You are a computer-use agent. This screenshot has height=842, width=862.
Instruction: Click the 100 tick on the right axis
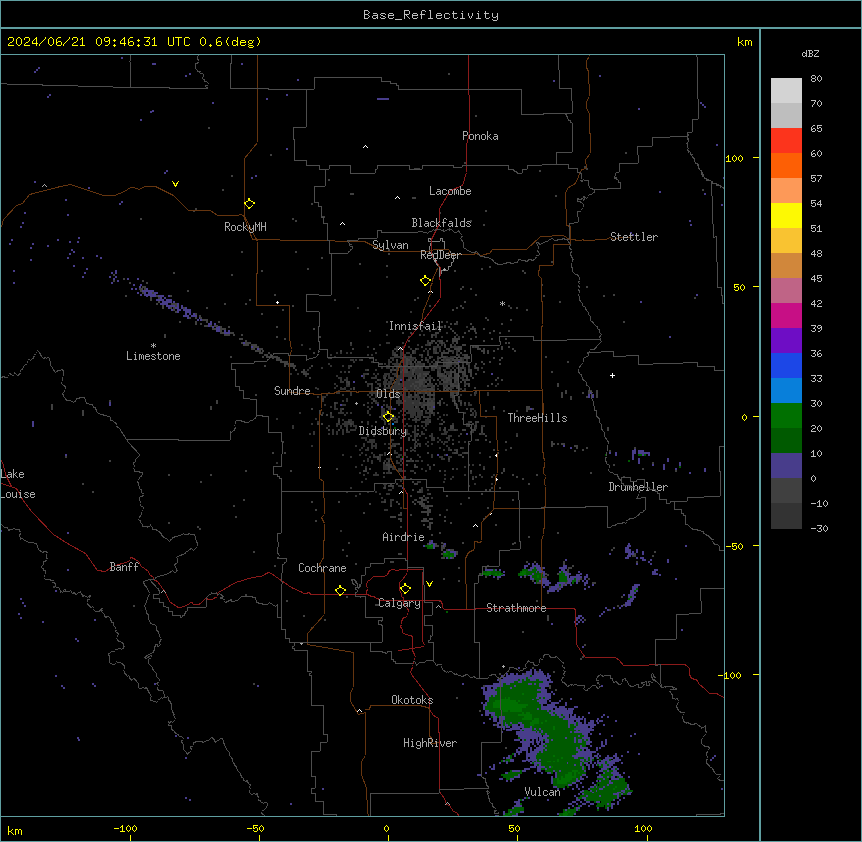click(x=734, y=158)
